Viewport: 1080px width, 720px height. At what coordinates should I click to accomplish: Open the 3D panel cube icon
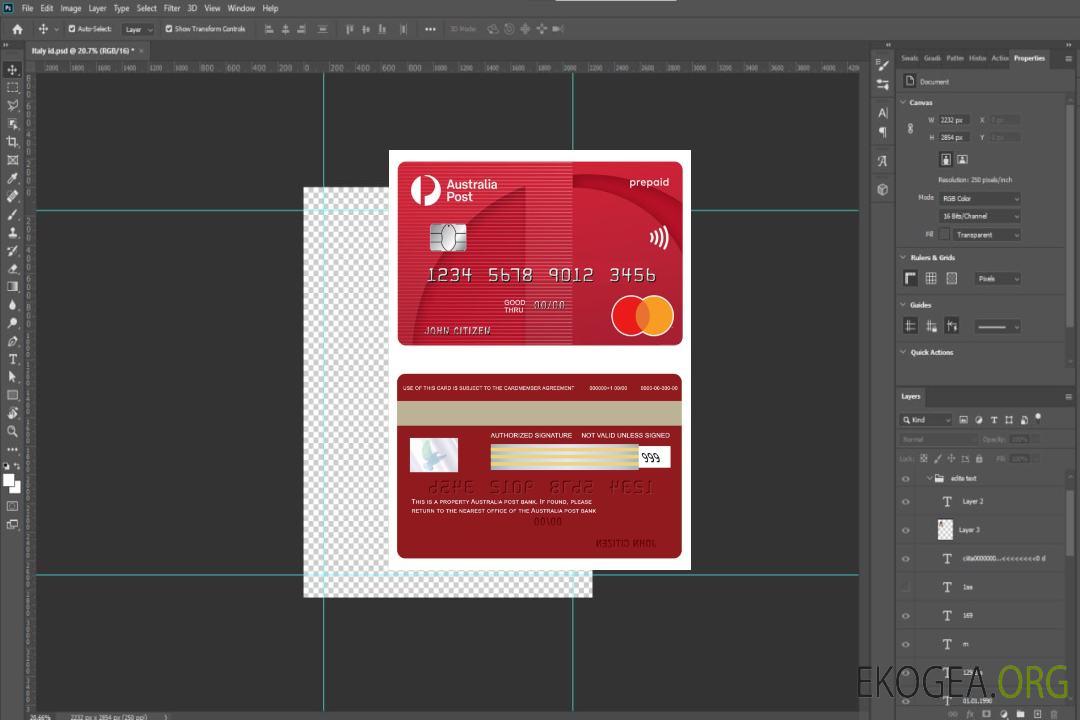(882, 189)
